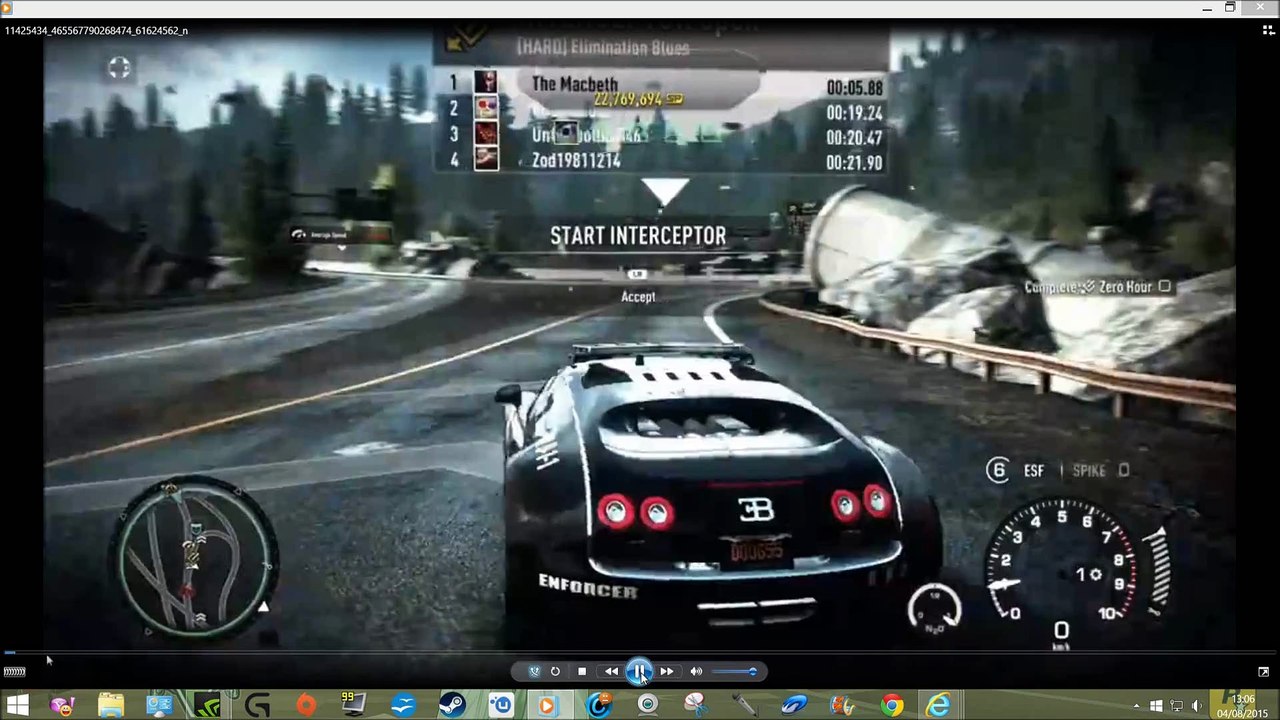This screenshot has width=1280, height=720.
Task: Click the video seek bar
Action: tap(640, 653)
